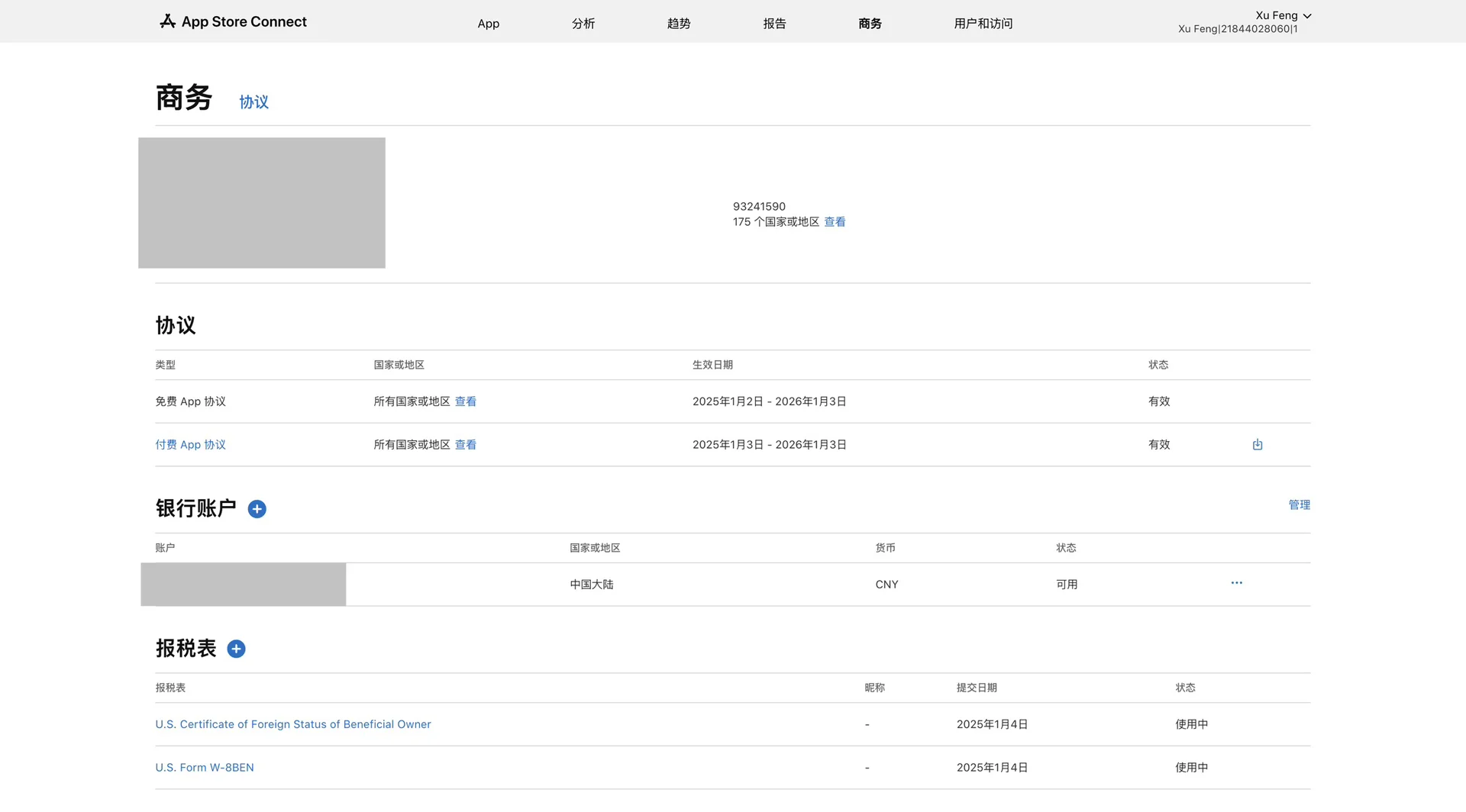Expand the Xu Feng account dropdown
Viewport: 1466px width, 812px height.
pos(1284,15)
